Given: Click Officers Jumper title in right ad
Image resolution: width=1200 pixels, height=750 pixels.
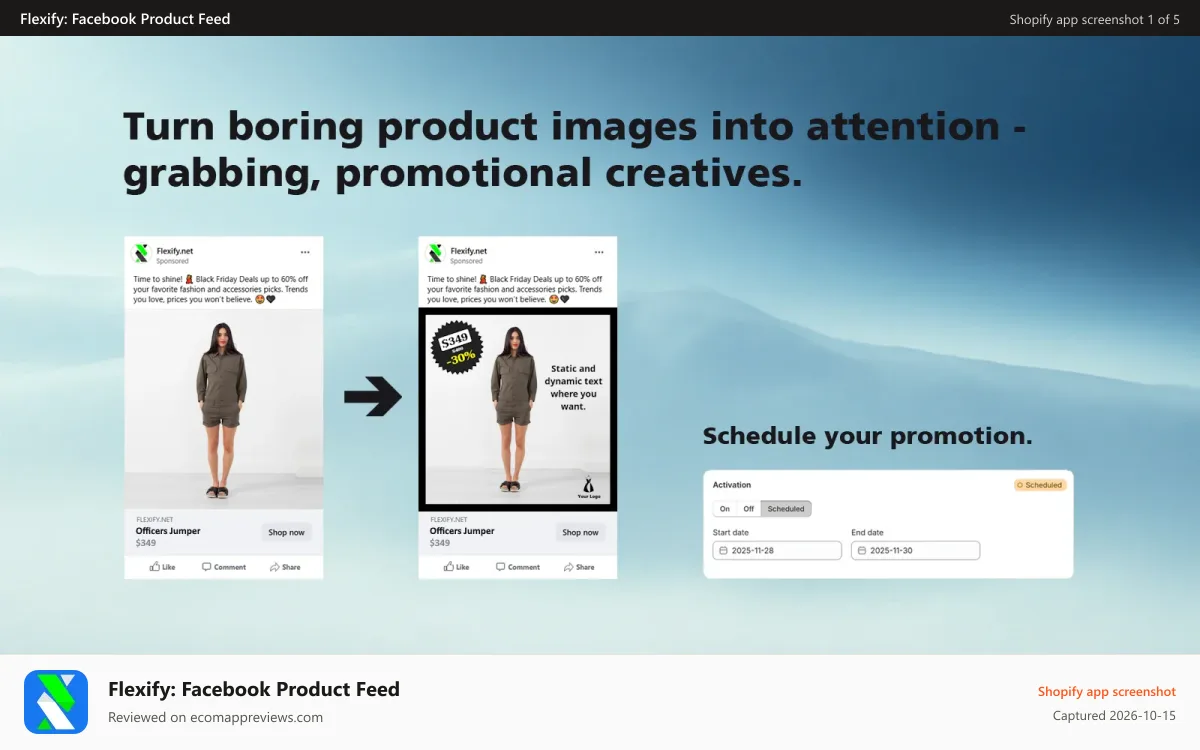Looking at the screenshot, I should click(x=462, y=531).
